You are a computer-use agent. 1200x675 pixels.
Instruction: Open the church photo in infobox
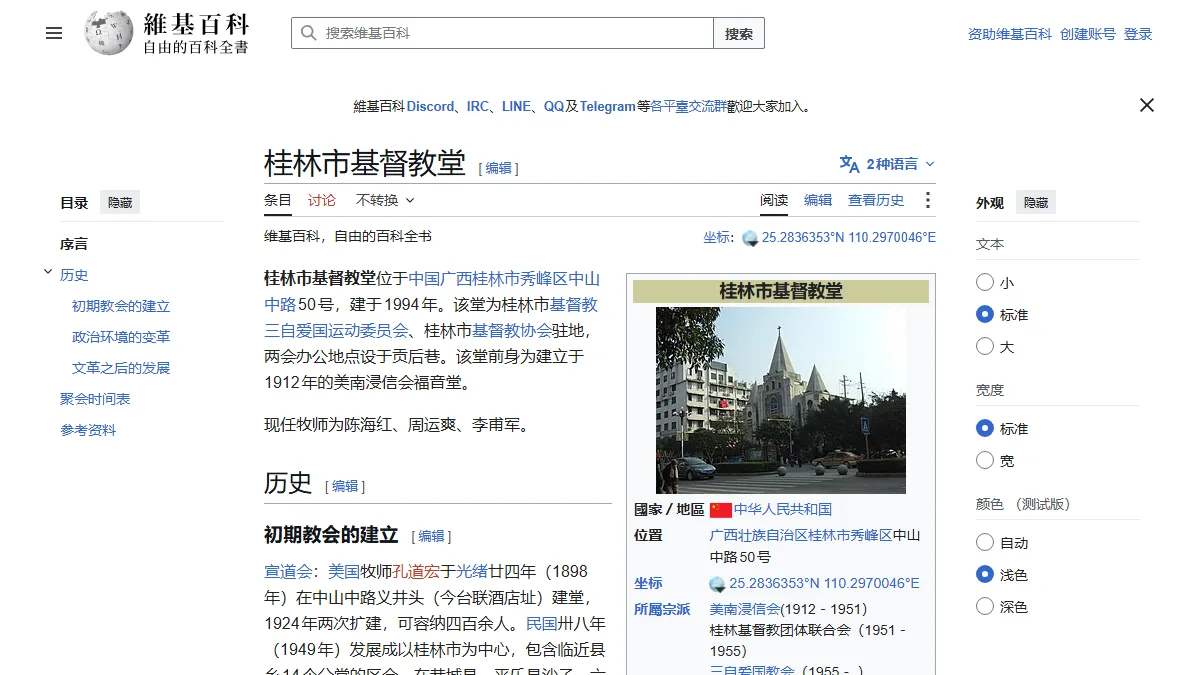click(x=781, y=400)
